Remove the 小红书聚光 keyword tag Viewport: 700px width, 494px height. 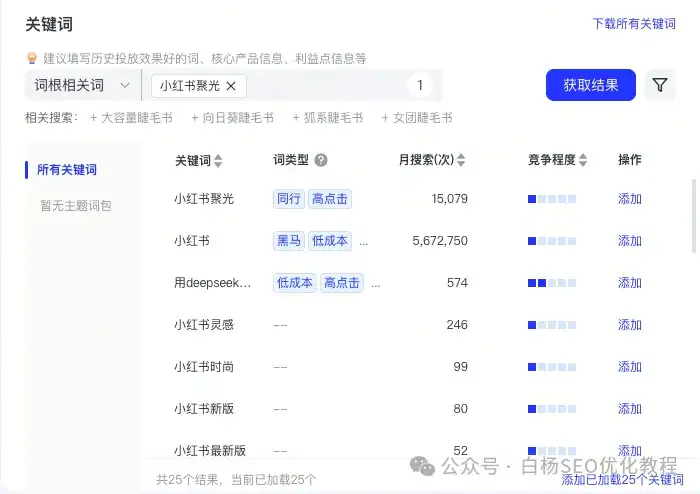pos(231,86)
